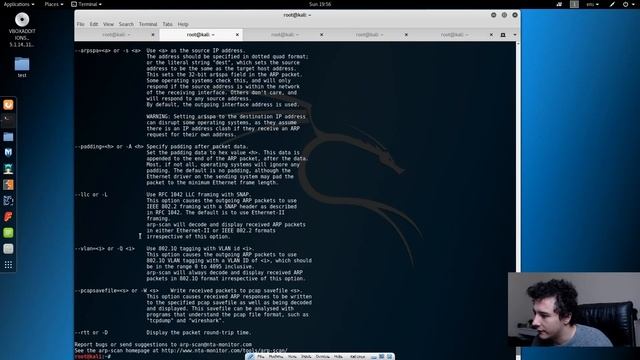Click the pen/color picker icon in the top panel
This screenshot has width=640, height=360.
pyautogui.click(x=612, y=4)
